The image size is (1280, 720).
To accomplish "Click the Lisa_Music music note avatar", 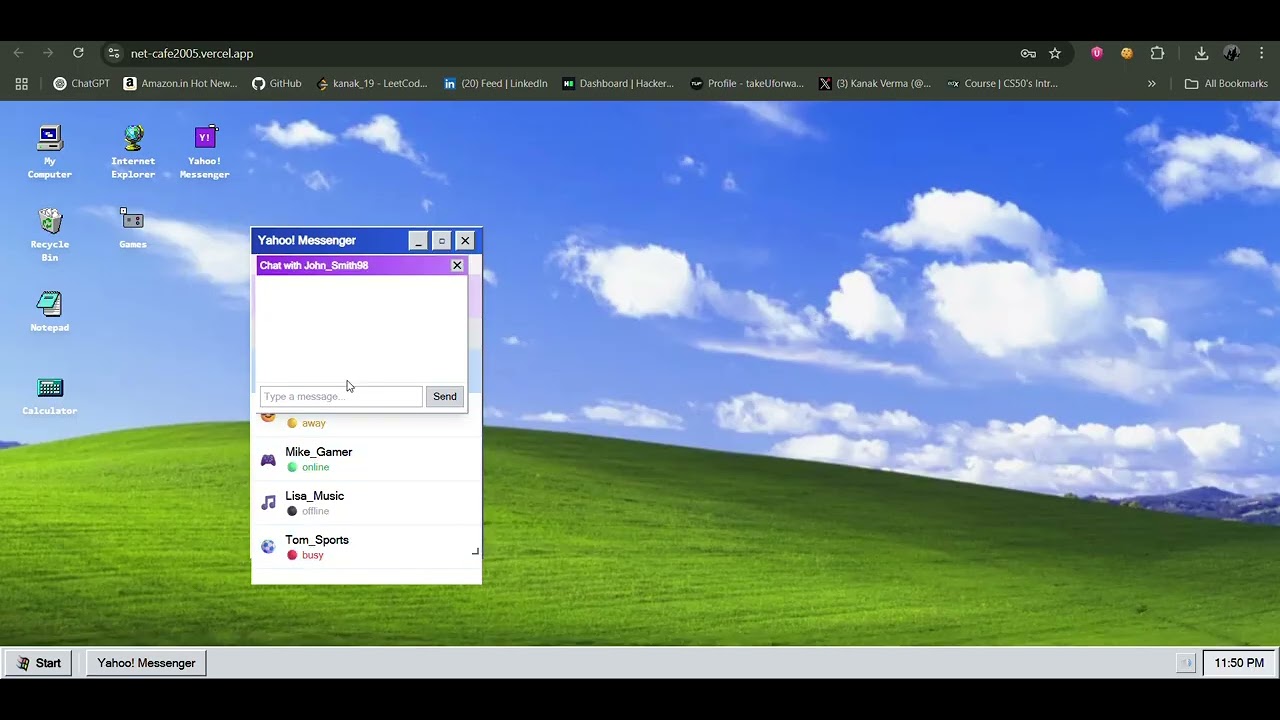I will pos(268,503).
